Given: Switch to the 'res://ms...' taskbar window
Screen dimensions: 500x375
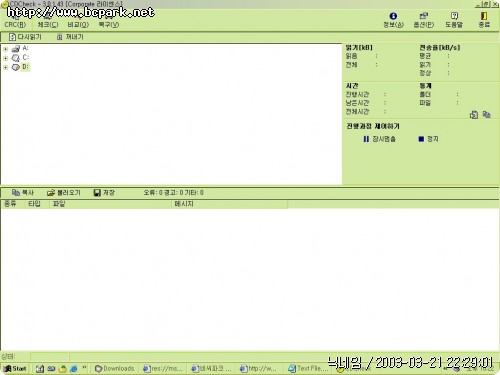Looking at the screenshot, I should coord(163,369).
